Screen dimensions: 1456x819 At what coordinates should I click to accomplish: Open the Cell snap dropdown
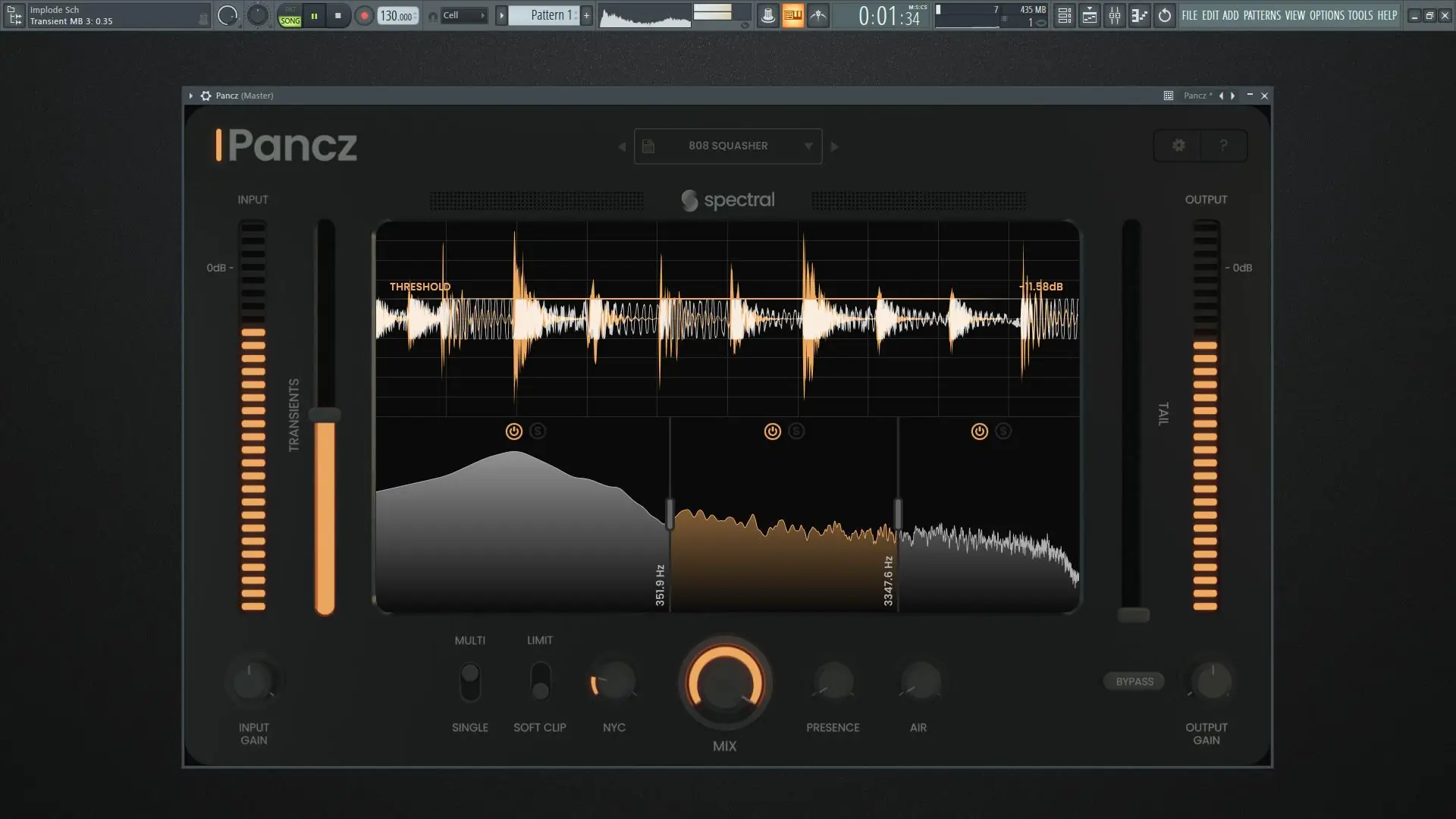click(463, 15)
